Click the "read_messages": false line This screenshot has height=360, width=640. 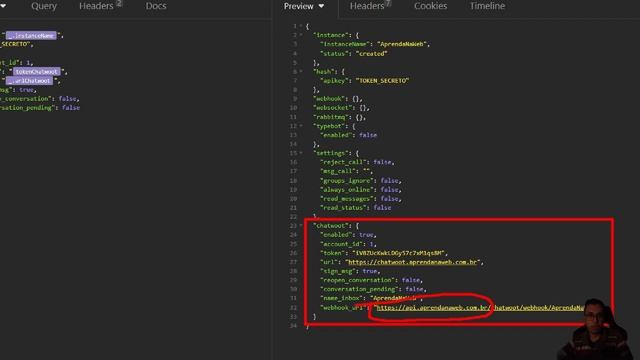(361, 199)
